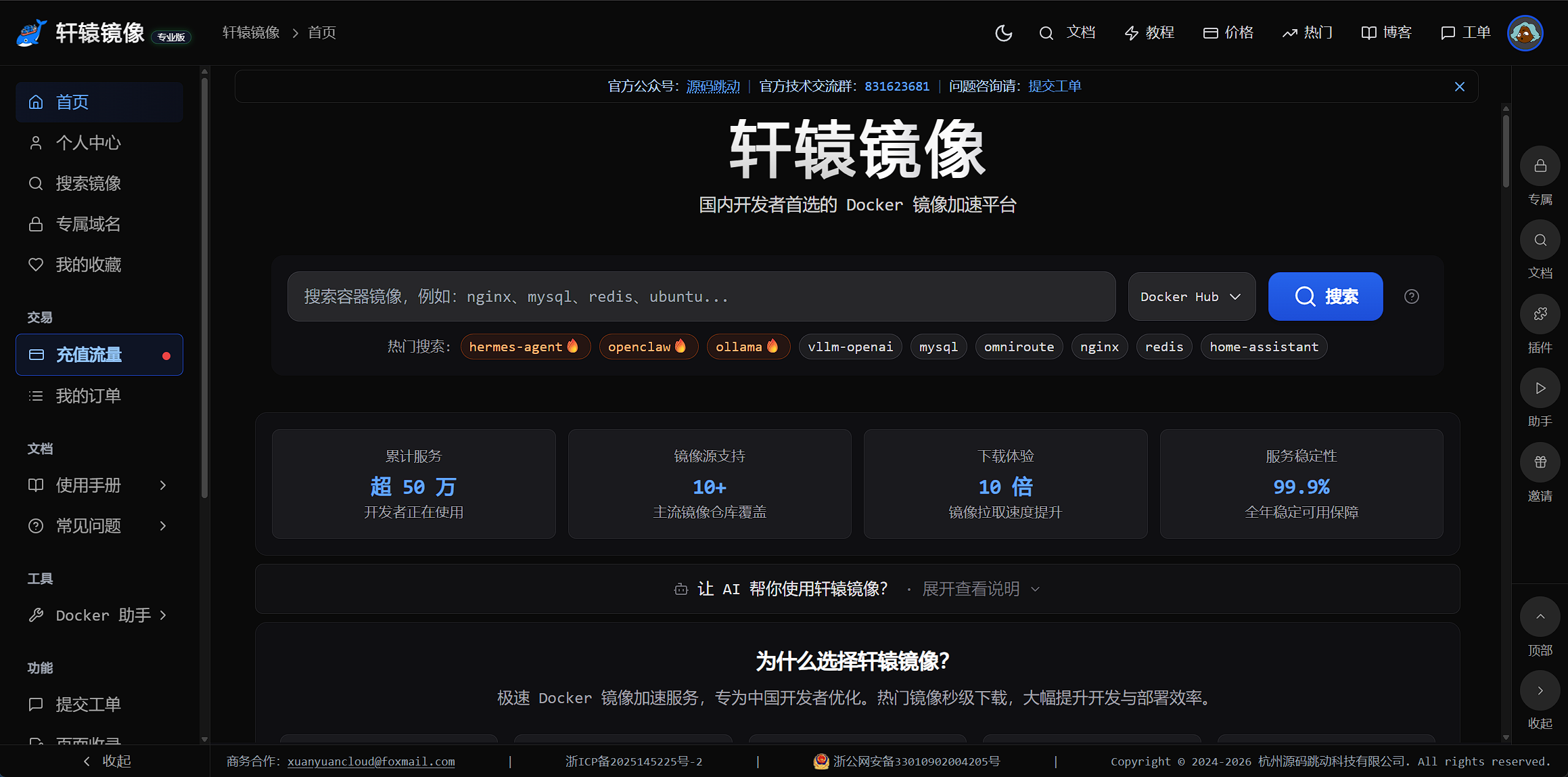This screenshot has height=777, width=1568.
Task: Click the 助手 play icon on the right rail
Action: click(x=1540, y=388)
